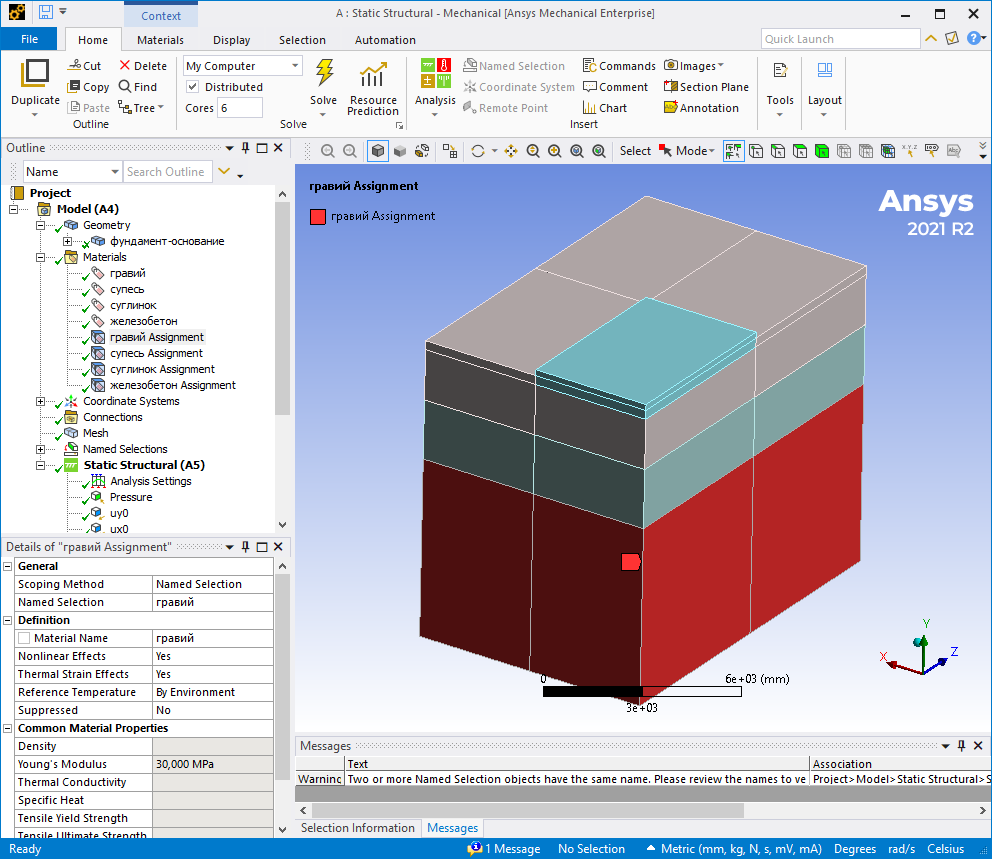Toggle the Material Name checkbox in Details
This screenshot has height=859, width=992.
point(24,638)
